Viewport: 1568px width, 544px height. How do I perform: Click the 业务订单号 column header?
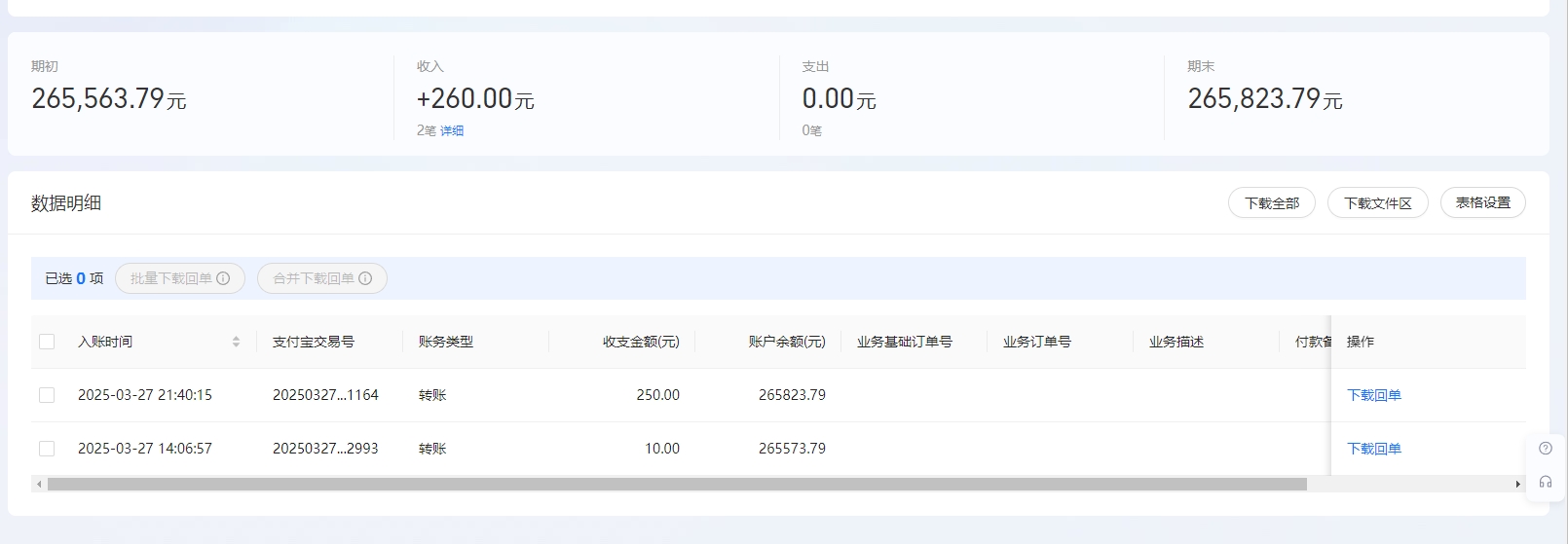pos(1037,342)
